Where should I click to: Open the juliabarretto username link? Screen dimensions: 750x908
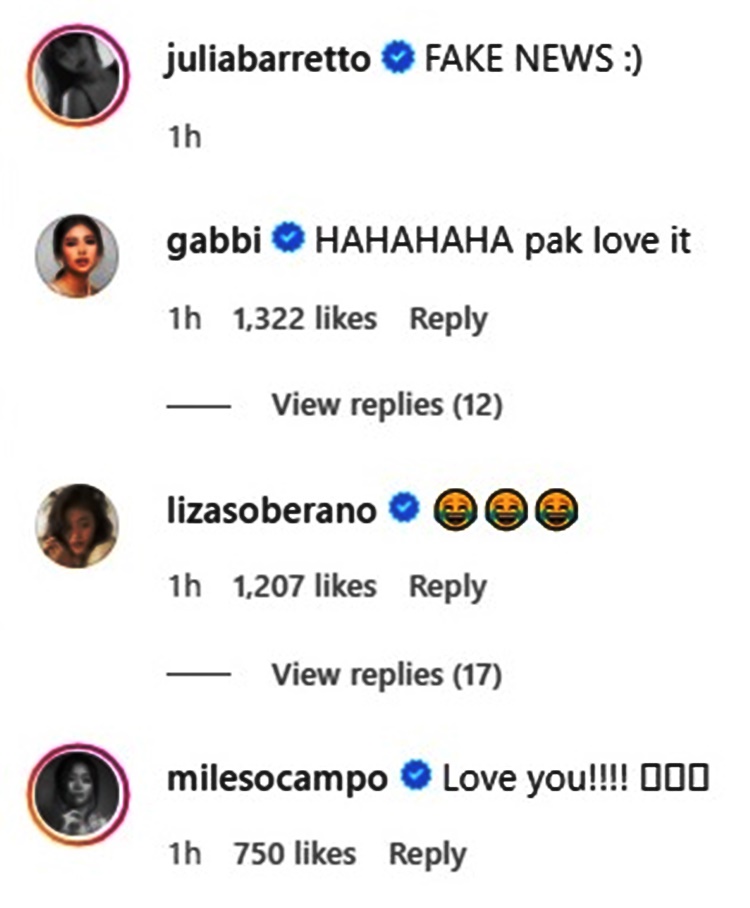point(268,59)
